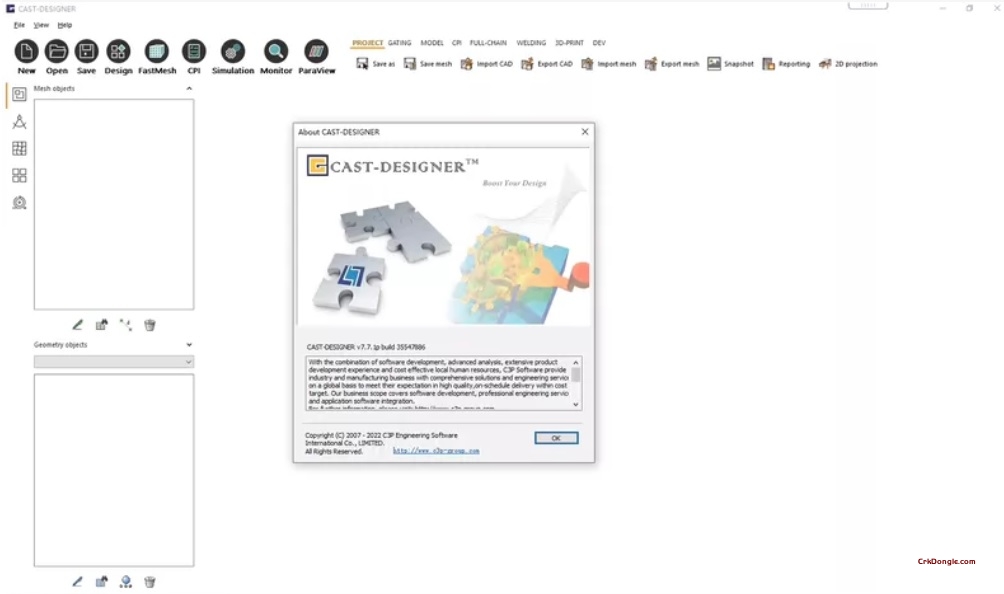Click the description text scroll-up arrow
This screenshot has height=594, width=1004.
pos(576,362)
